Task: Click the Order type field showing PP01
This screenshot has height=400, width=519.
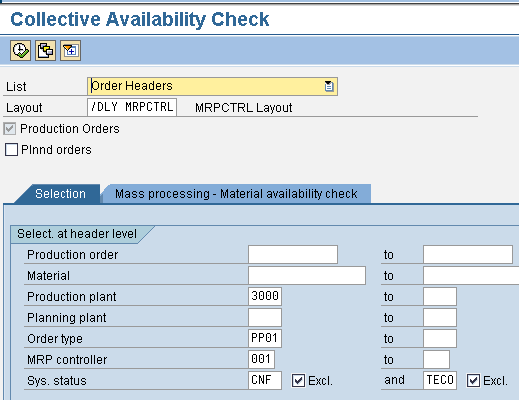Action: pos(265,338)
